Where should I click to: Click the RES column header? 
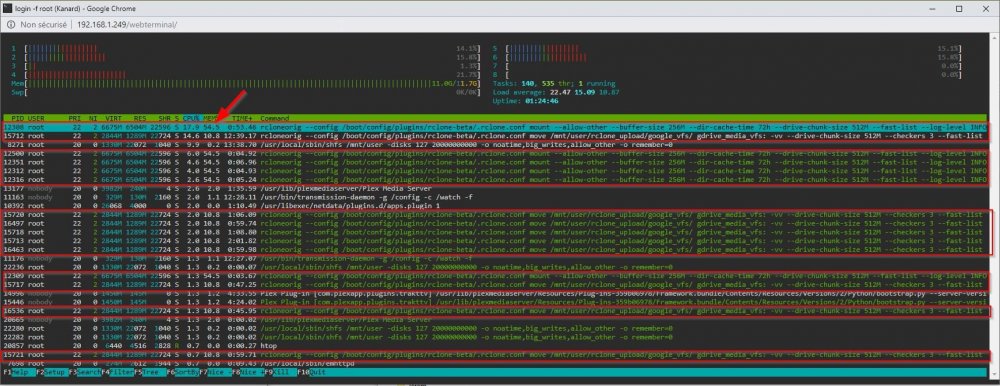coord(140,119)
